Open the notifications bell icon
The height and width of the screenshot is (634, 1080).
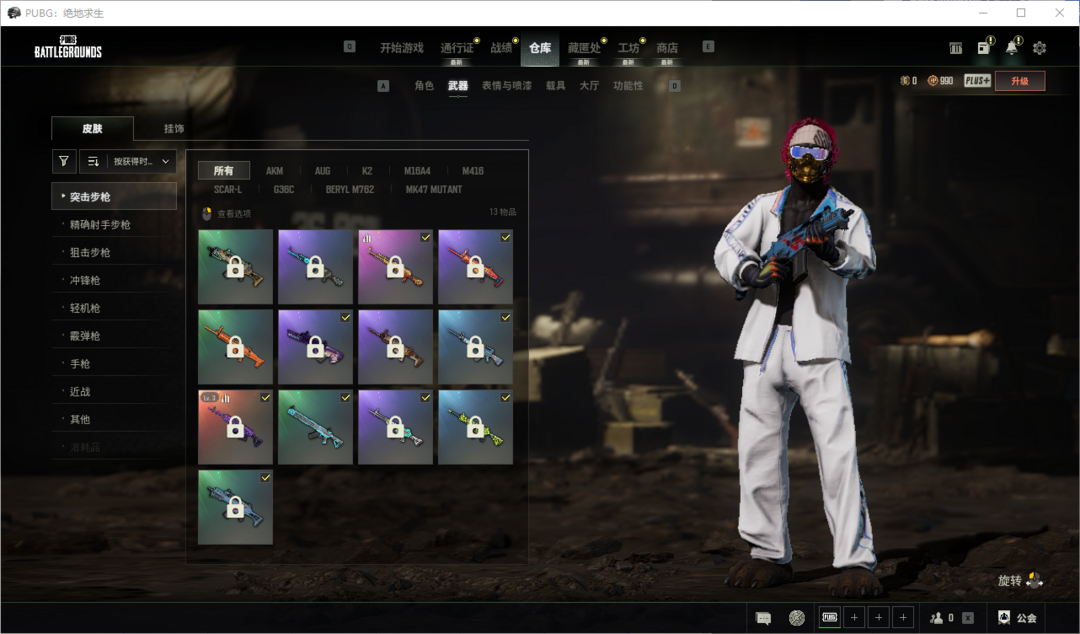click(x=1012, y=48)
